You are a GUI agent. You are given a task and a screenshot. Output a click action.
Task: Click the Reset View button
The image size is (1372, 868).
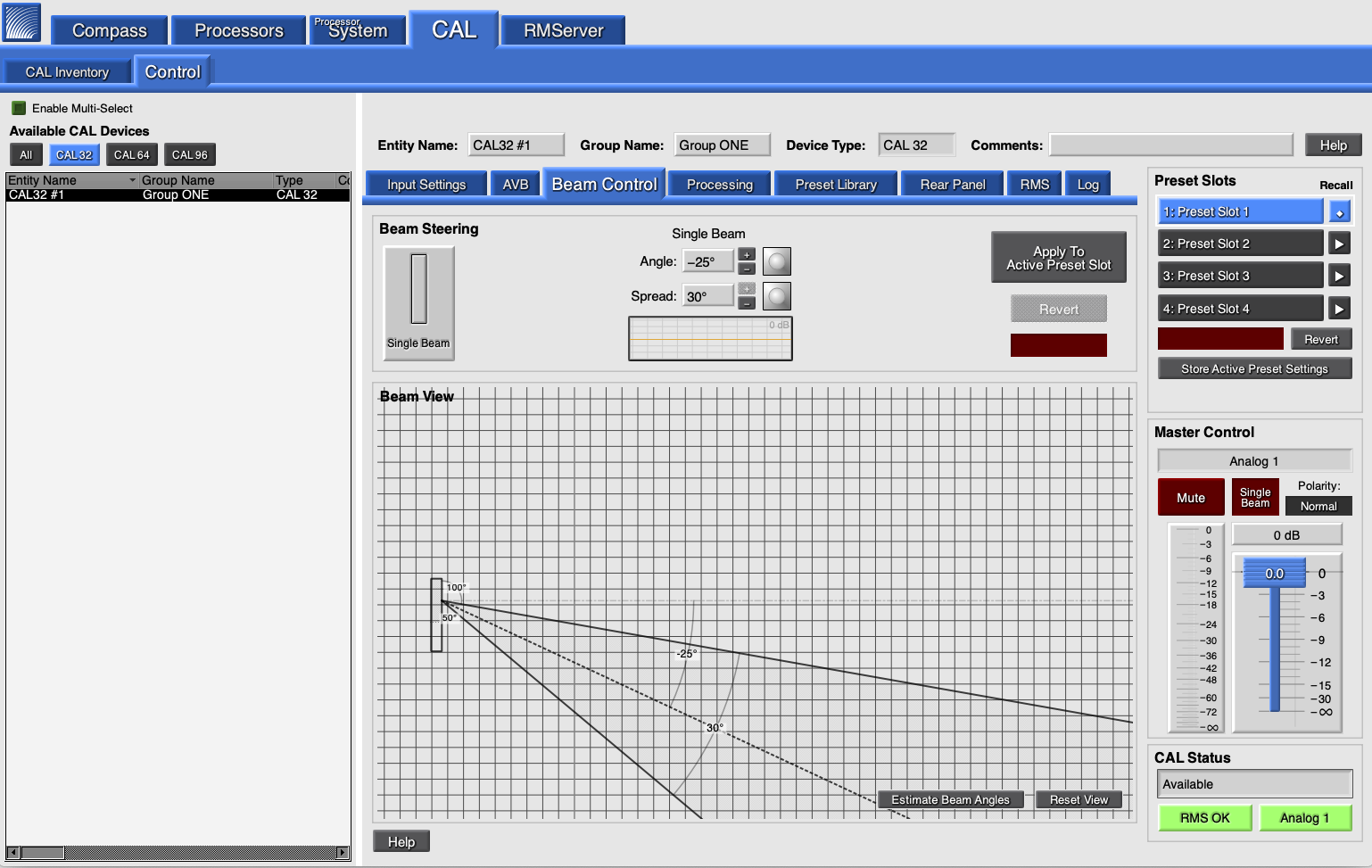(x=1079, y=799)
